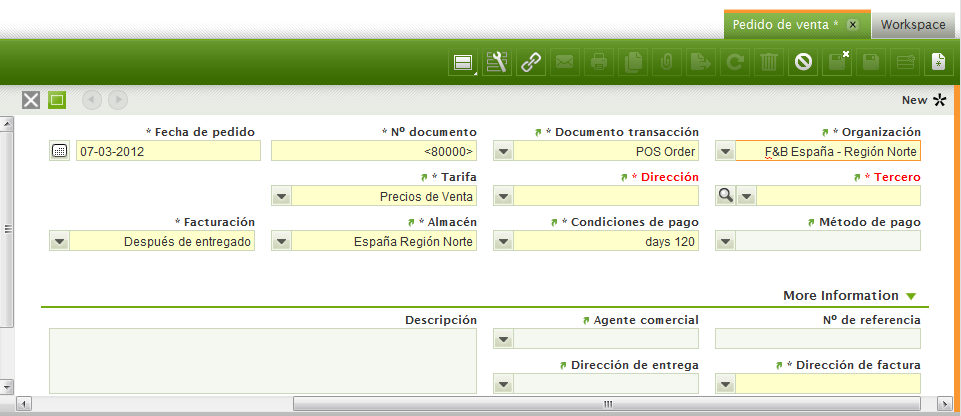Click the Tercero field label
This screenshot has width=961, height=416.
[896, 177]
